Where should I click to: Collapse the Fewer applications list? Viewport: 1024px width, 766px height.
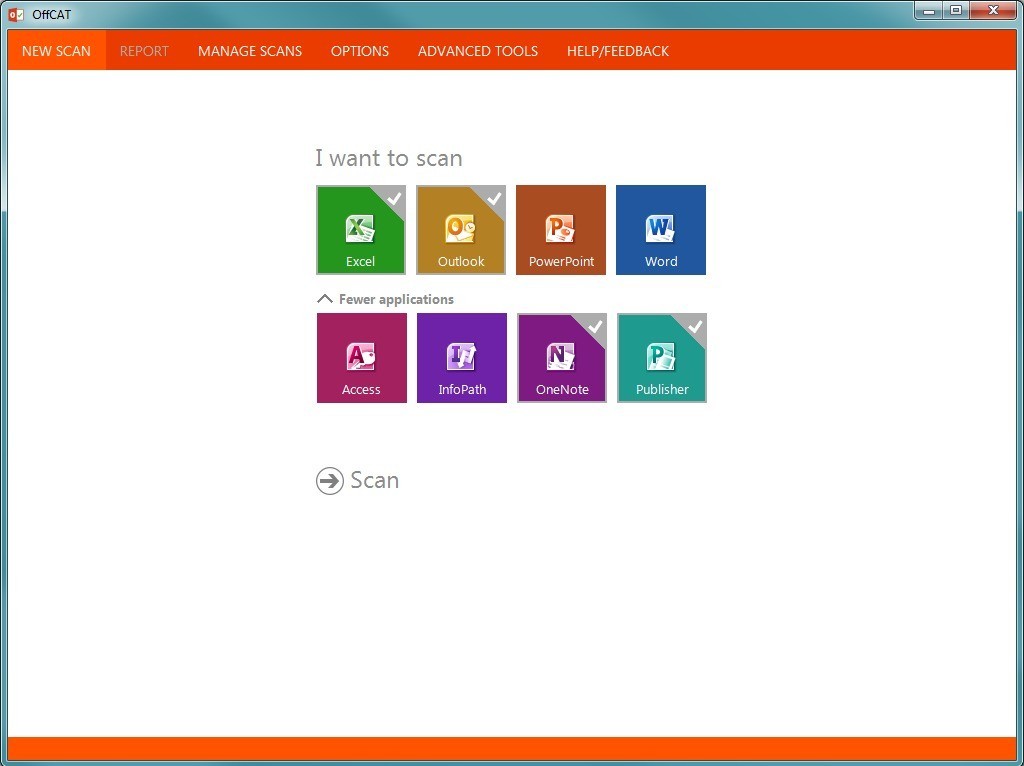[x=385, y=299]
